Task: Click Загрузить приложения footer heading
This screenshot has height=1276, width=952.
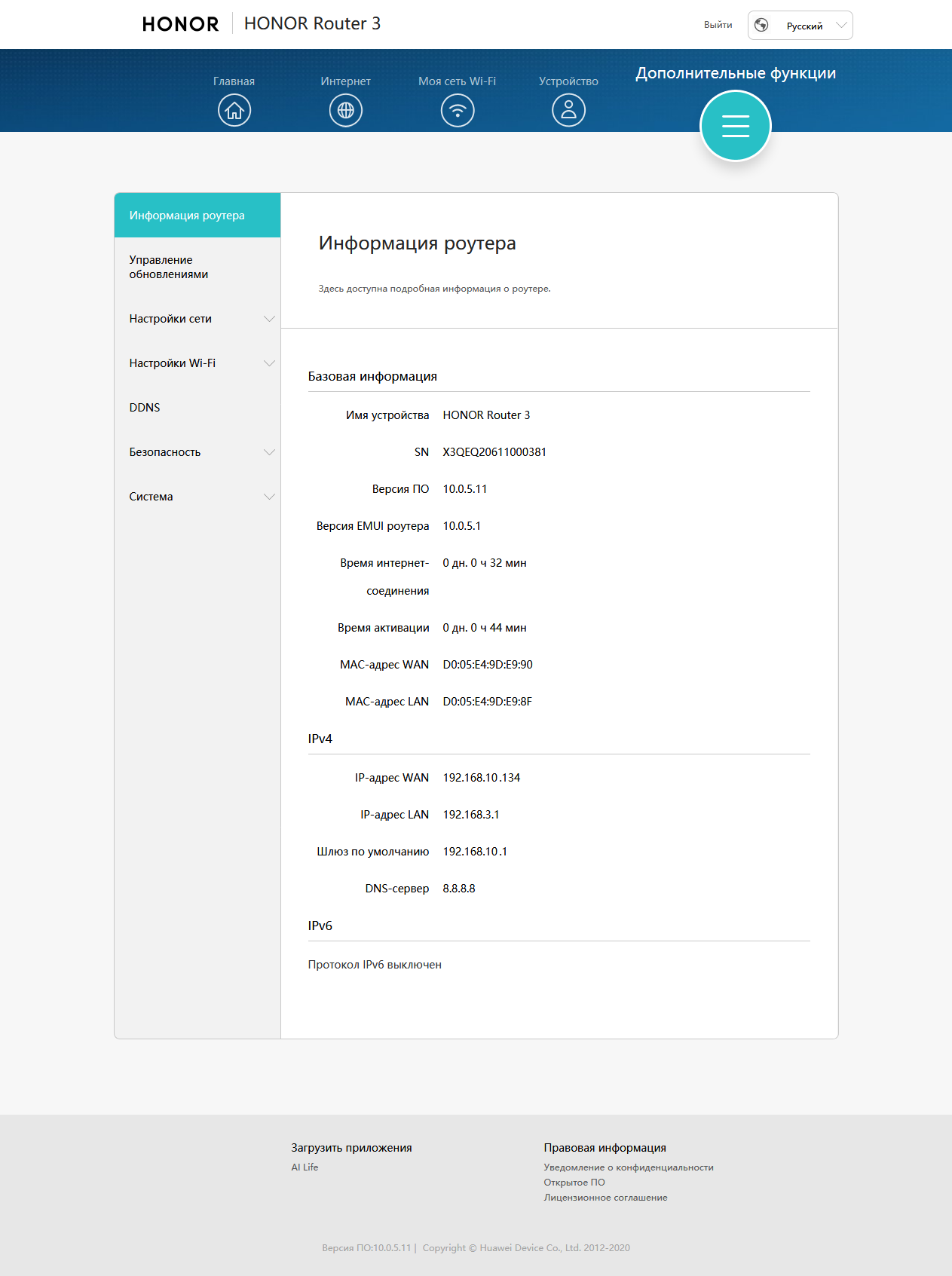Action: tap(351, 1148)
